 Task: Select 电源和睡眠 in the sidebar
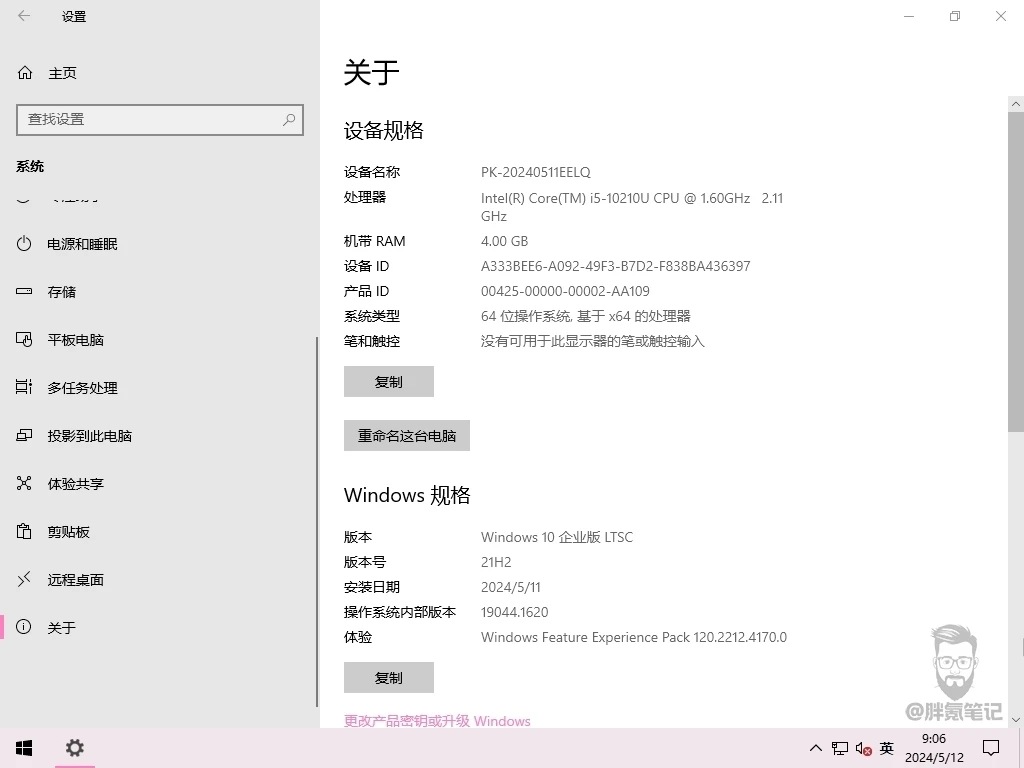pyautogui.click(x=82, y=244)
